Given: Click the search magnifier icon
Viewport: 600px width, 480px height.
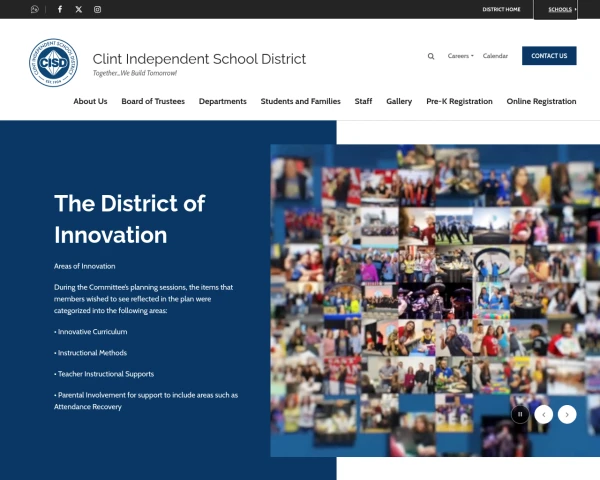Looking at the screenshot, I should [x=431, y=56].
